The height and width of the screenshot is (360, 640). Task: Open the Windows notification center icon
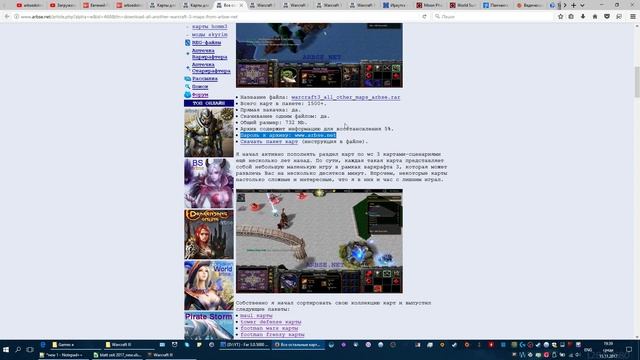[629, 350]
